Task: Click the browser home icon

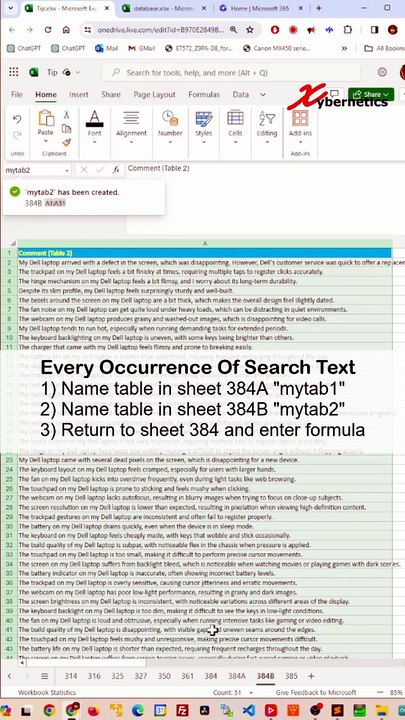Action: 66,29
